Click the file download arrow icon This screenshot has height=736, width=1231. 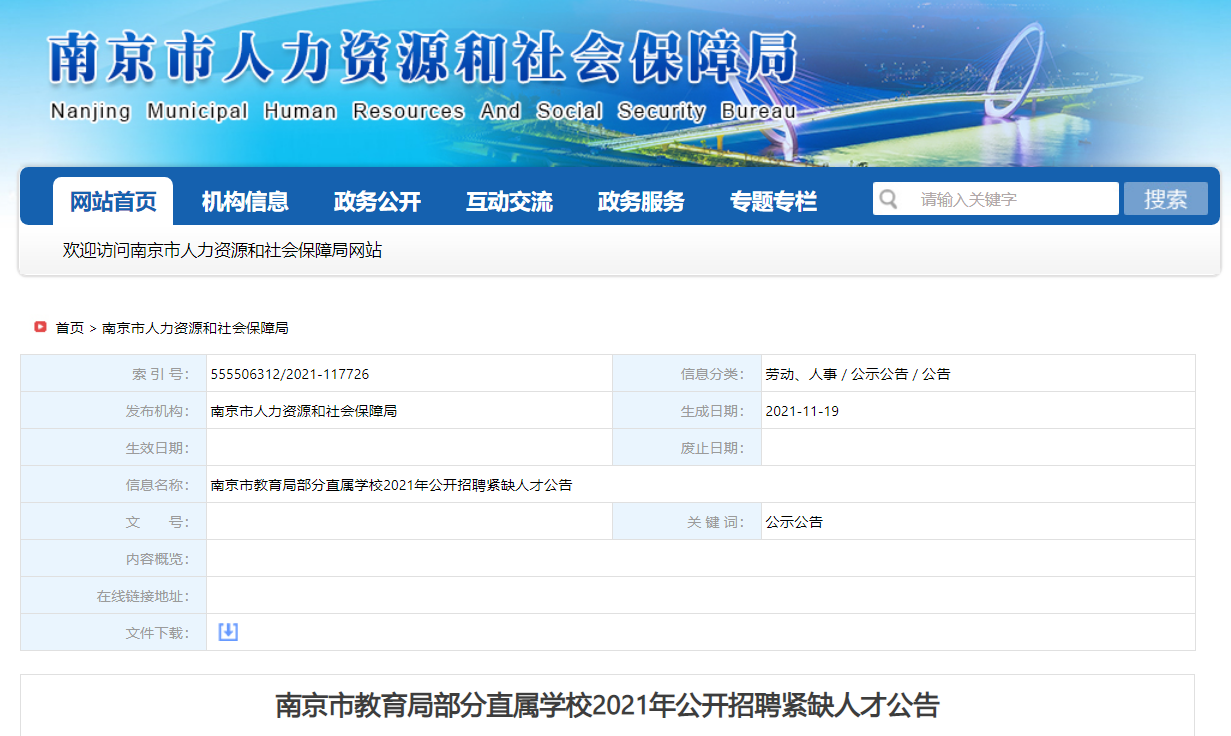tap(228, 632)
